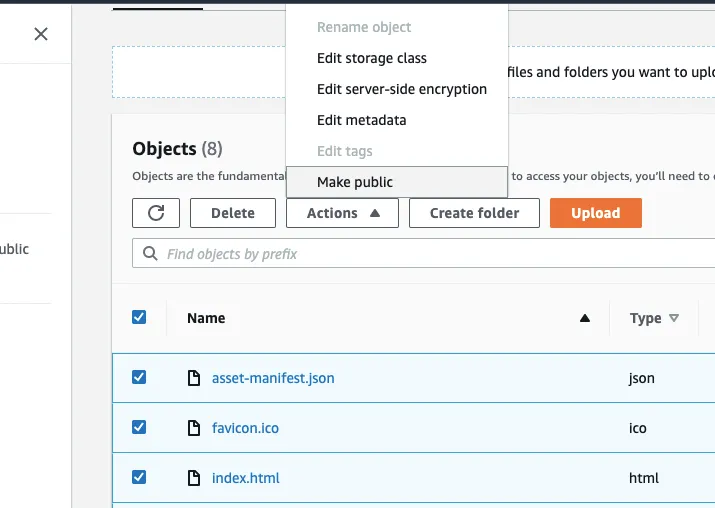Open Edit metadata from the menu
Image resolution: width=715 pixels, height=508 pixels.
click(x=362, y=120)
